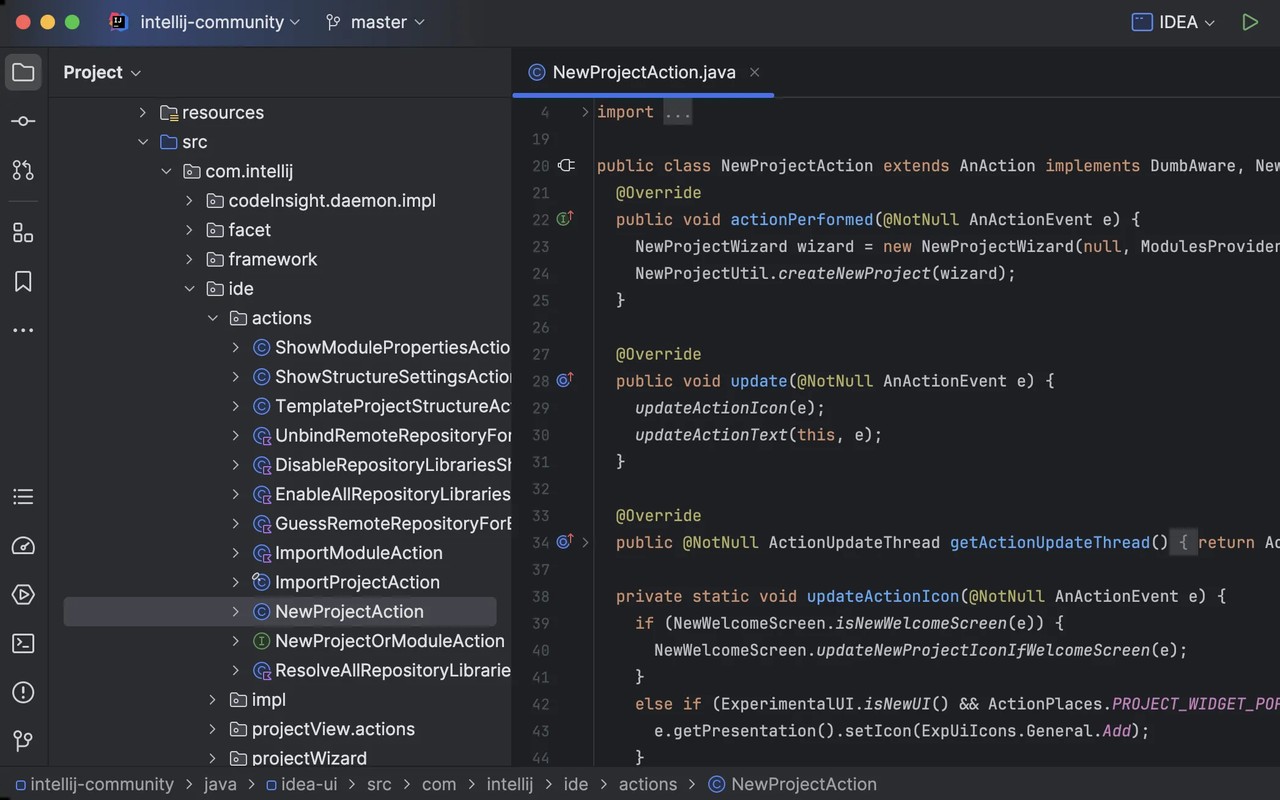Screen dimensions: 1280x800
Task: Expand folded import block on line 4
Action: coord(585,112)
